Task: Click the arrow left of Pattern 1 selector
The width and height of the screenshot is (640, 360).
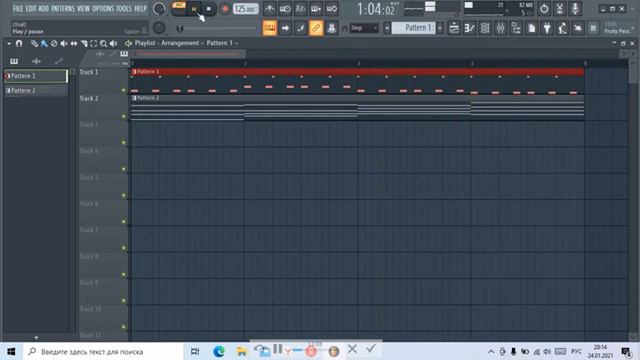Action: 387,28
